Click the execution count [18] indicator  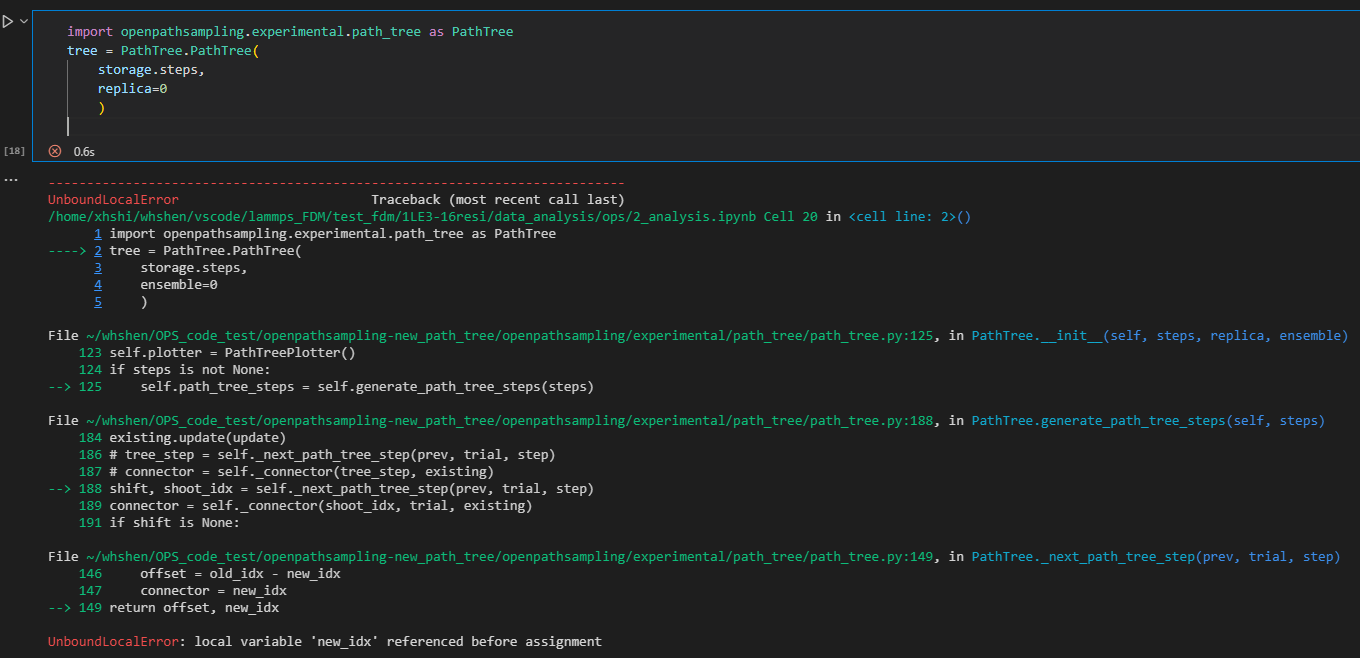[x=14, y=150]
